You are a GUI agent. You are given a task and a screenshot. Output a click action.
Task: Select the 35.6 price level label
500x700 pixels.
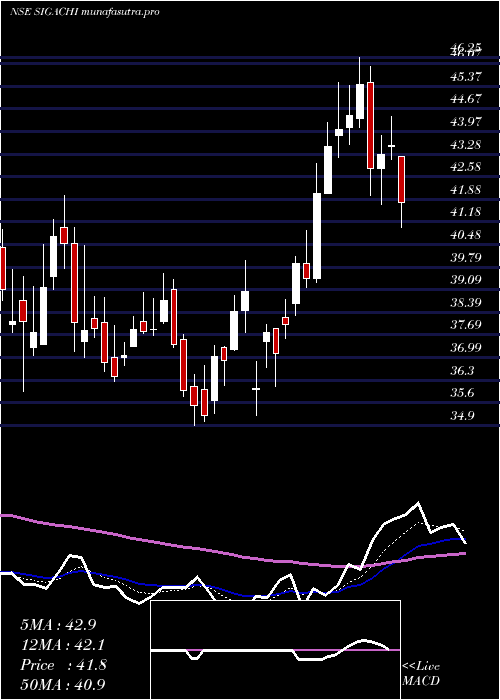pos(463,393)
